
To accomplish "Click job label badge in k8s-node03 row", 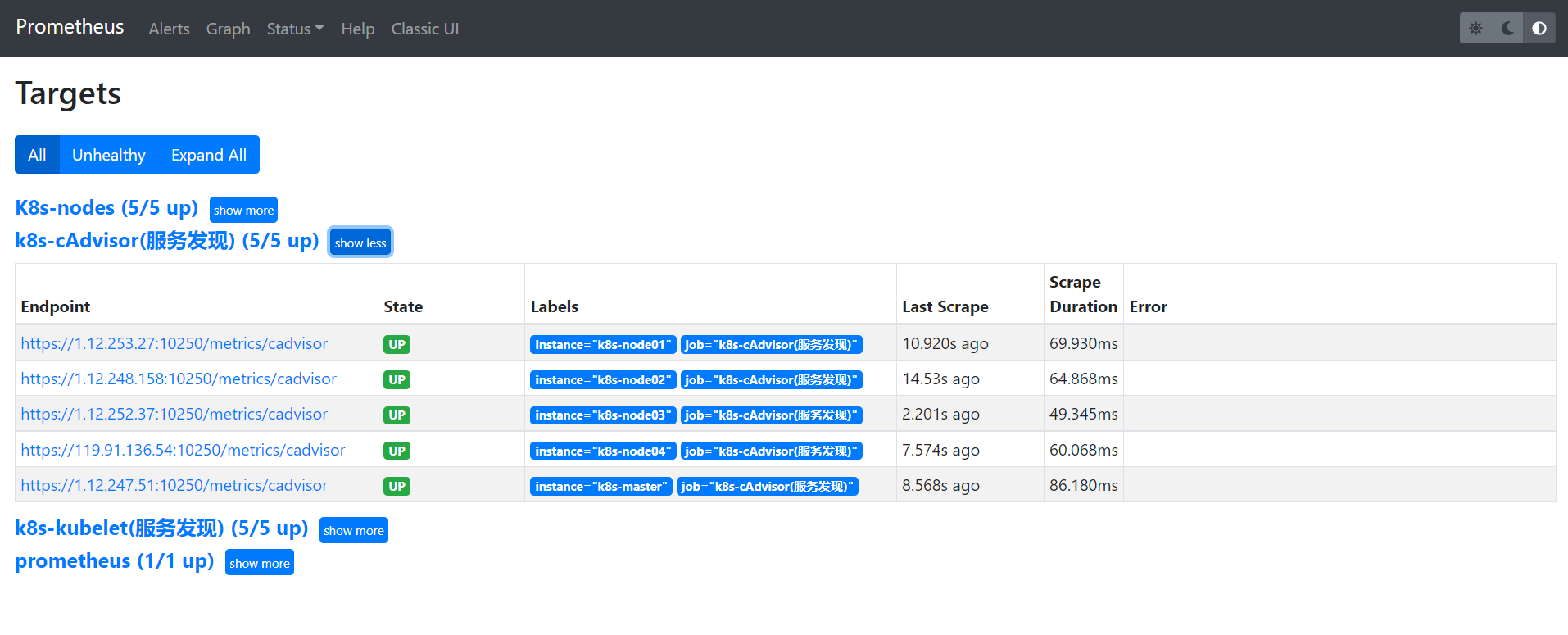I will tap(772, 415).
